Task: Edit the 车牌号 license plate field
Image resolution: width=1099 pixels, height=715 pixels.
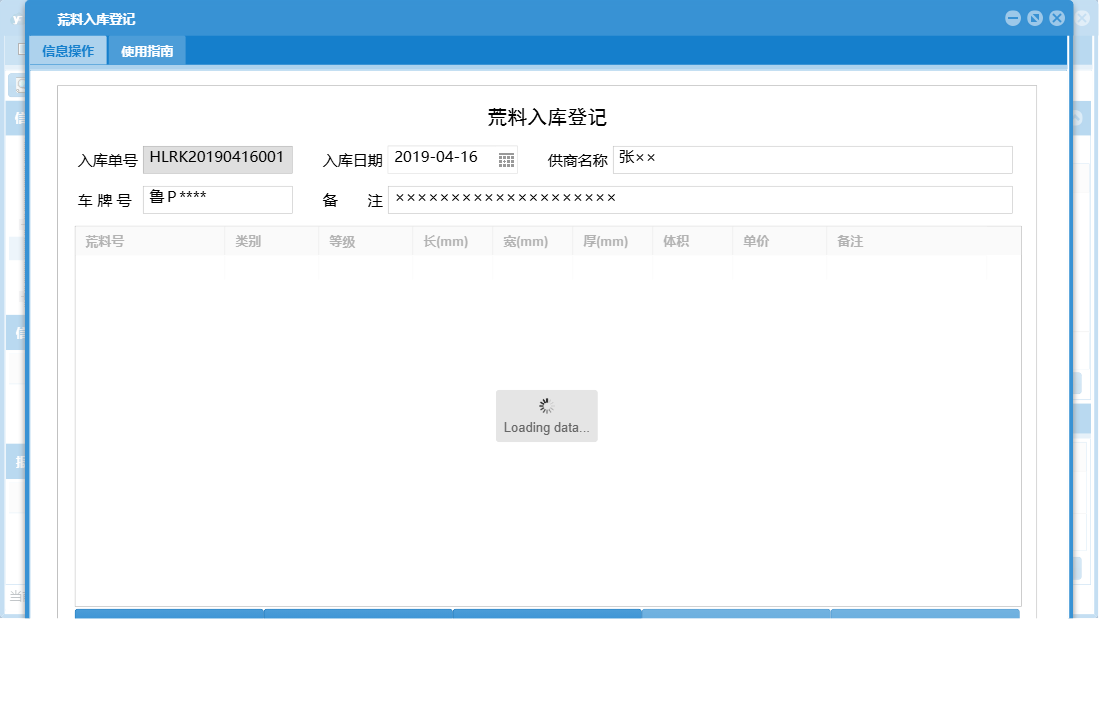Action: point(217,199)
